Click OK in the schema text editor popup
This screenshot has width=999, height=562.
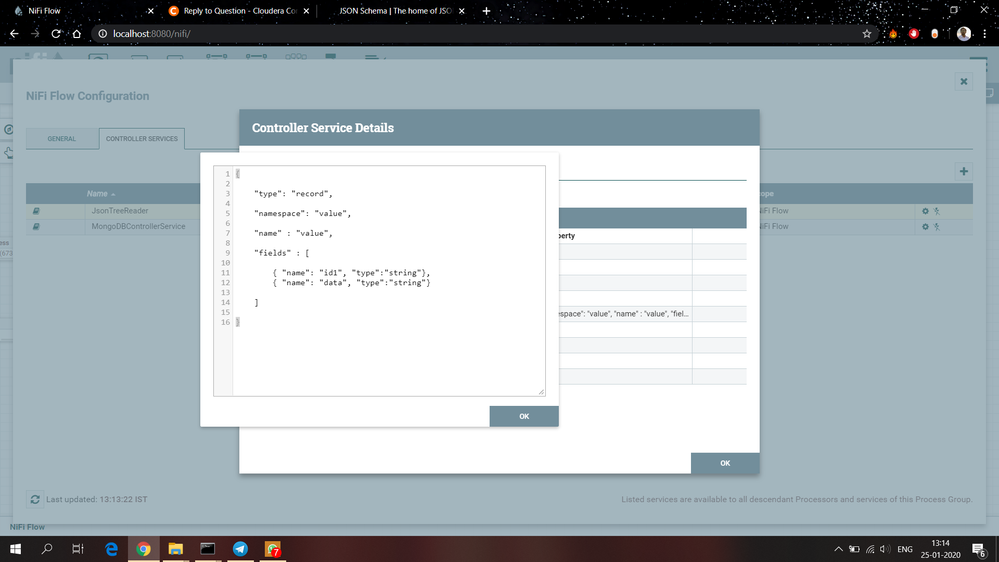(x=524, y=416)
